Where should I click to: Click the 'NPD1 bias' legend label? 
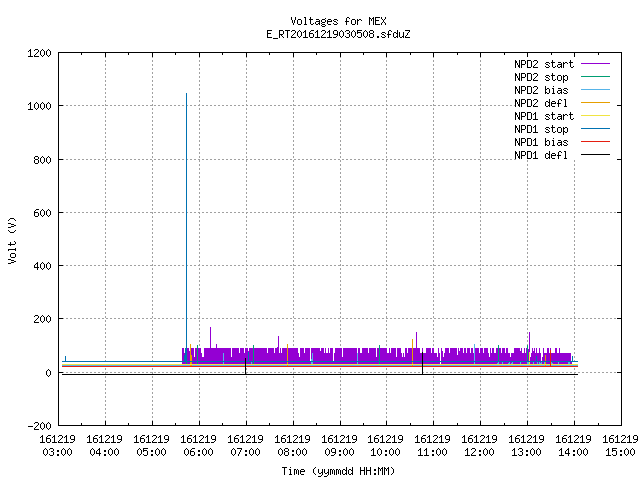[541, 142]
